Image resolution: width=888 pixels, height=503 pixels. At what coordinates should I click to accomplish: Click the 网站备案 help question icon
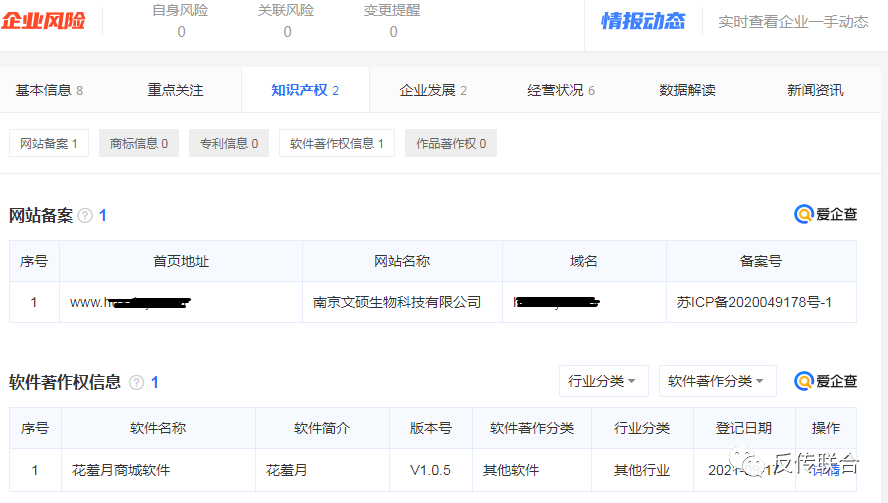85,215
